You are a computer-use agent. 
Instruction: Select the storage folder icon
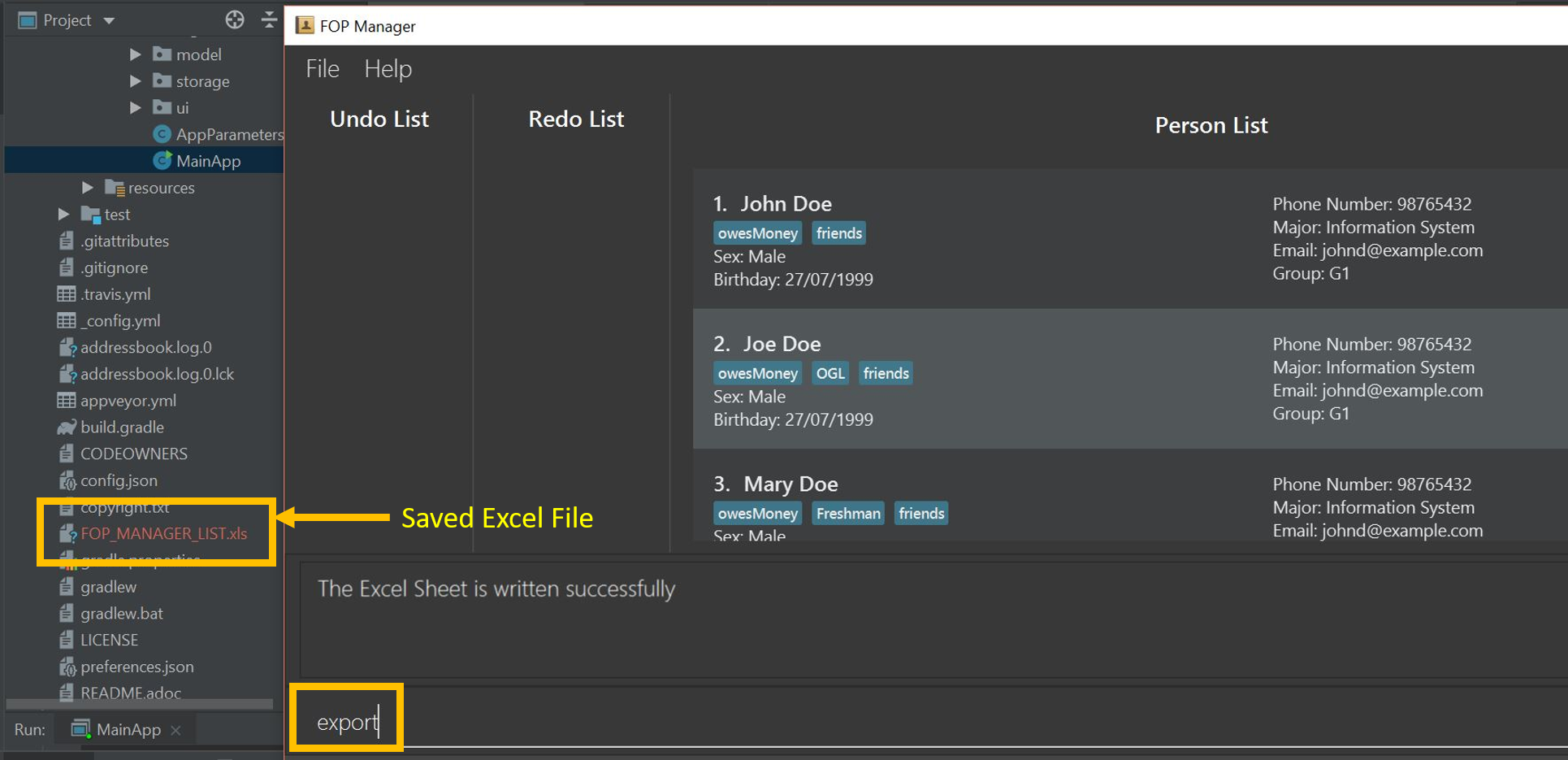point(162,80)
